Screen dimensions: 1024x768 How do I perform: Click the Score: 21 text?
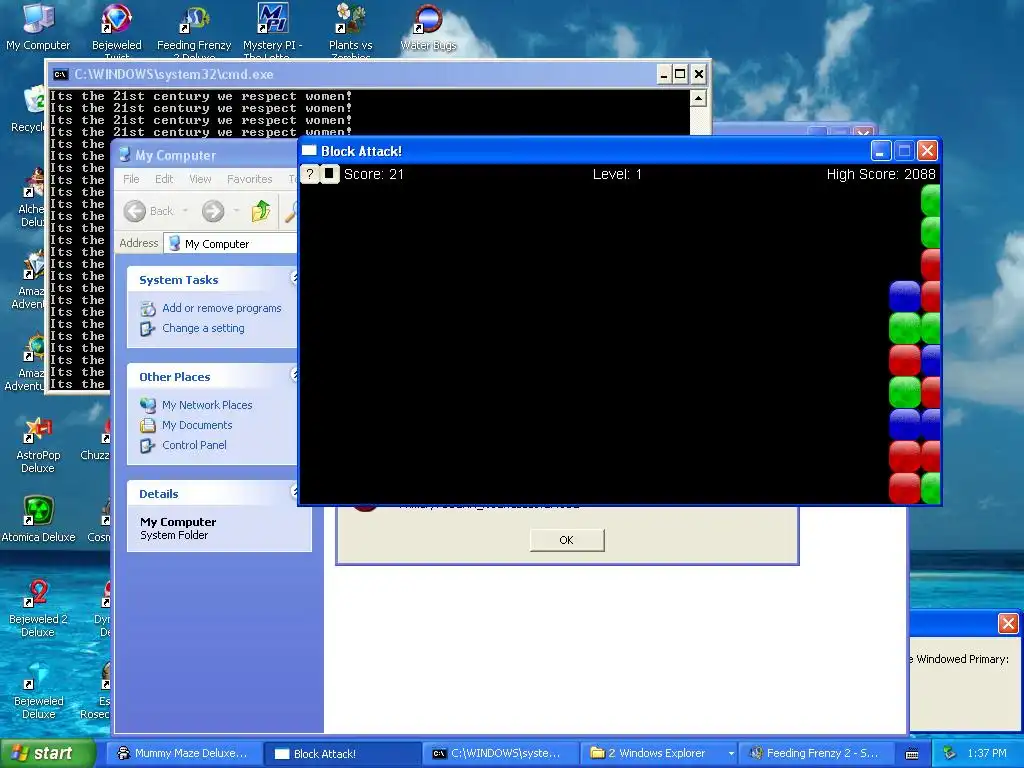(374, 174)
